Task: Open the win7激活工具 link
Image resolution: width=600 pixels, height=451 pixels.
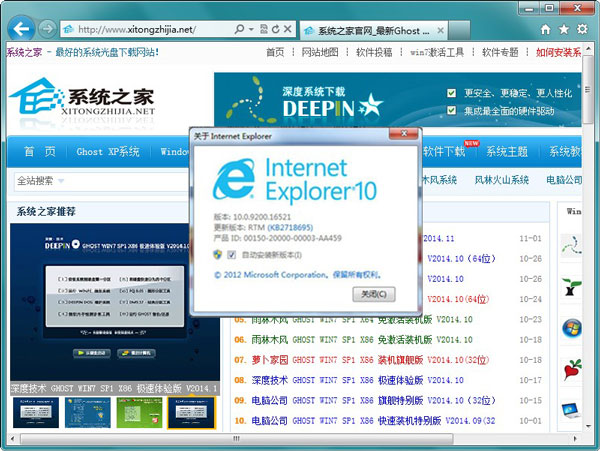Action: coord(437,52)
